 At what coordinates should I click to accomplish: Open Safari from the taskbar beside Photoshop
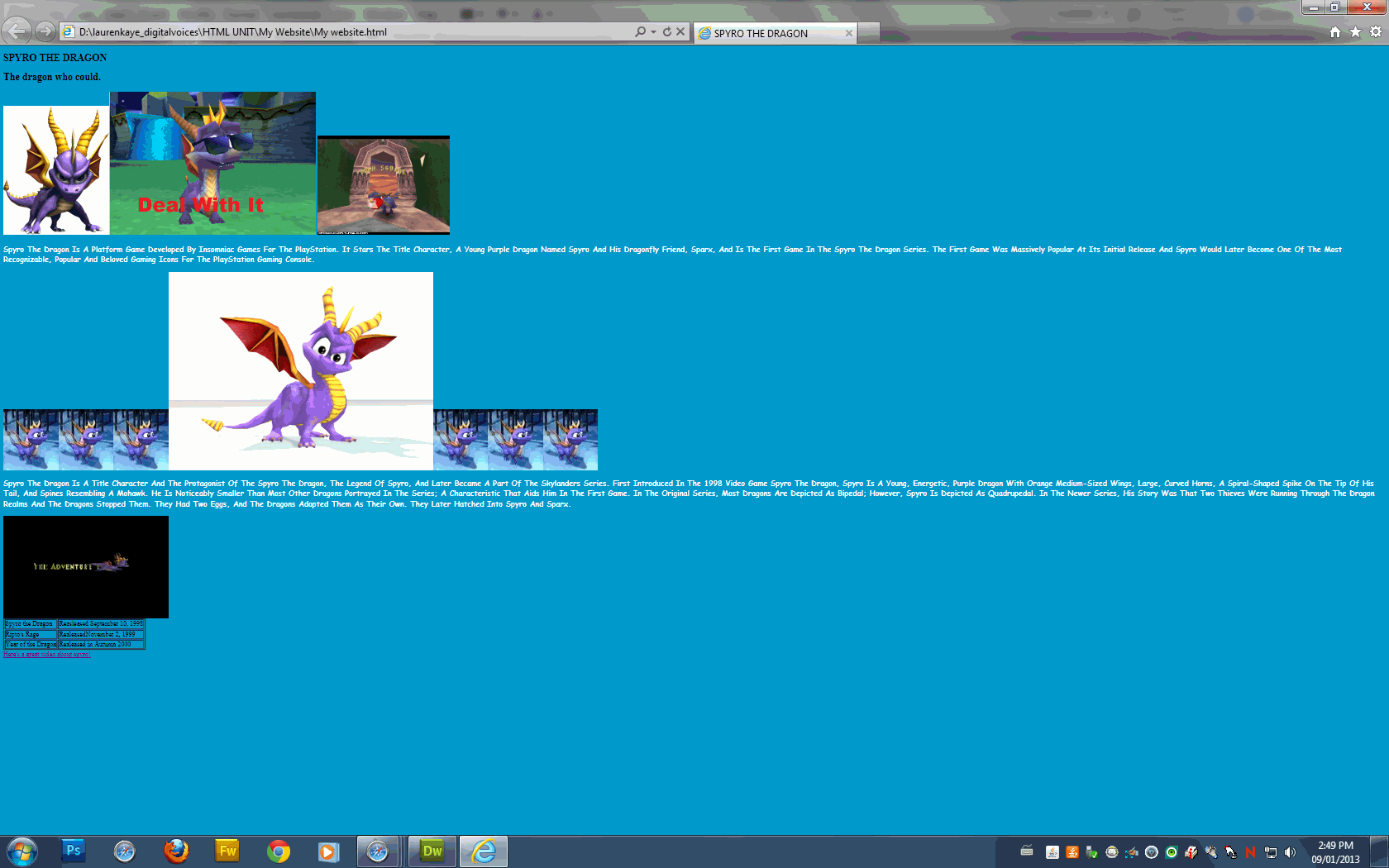pos(125,851)
